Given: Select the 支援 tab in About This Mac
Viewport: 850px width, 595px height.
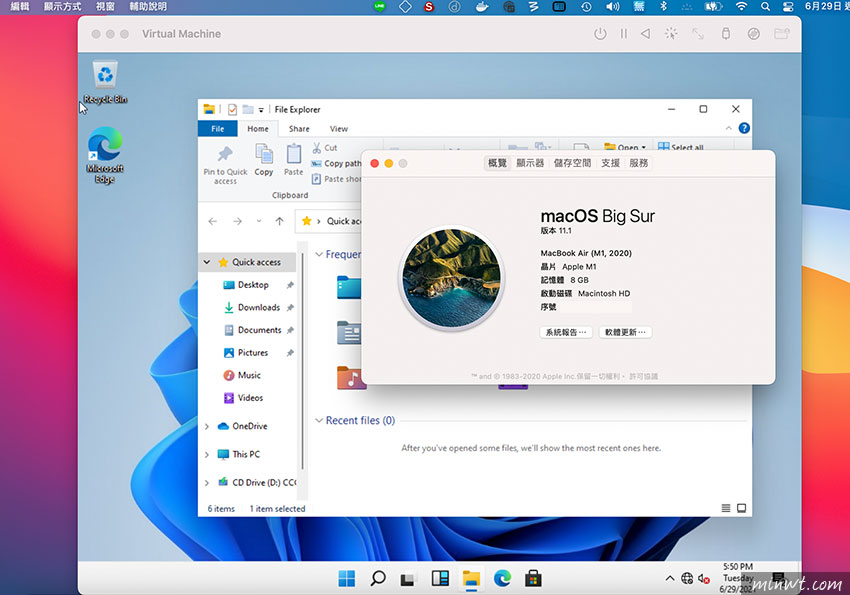Looking at the screenshot, I should [x=610, y=163].
